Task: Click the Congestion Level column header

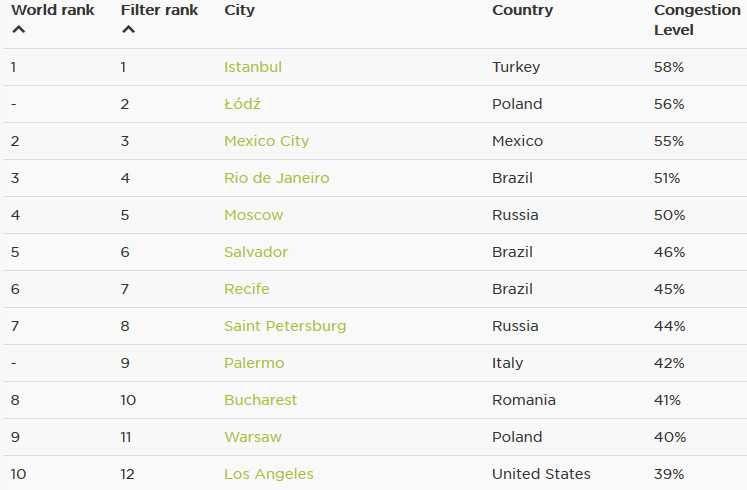Action: [697, 20]
